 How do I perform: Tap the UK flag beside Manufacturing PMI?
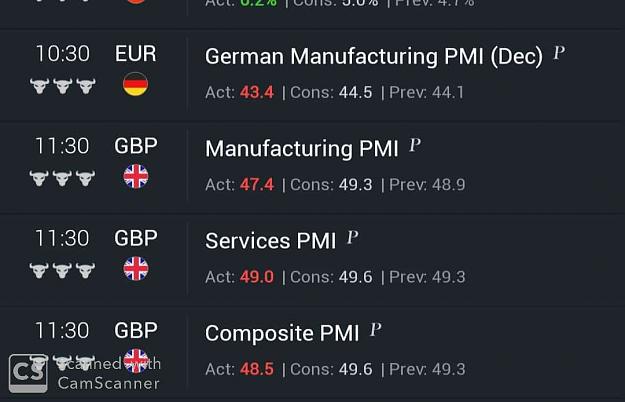click(136, 176)
